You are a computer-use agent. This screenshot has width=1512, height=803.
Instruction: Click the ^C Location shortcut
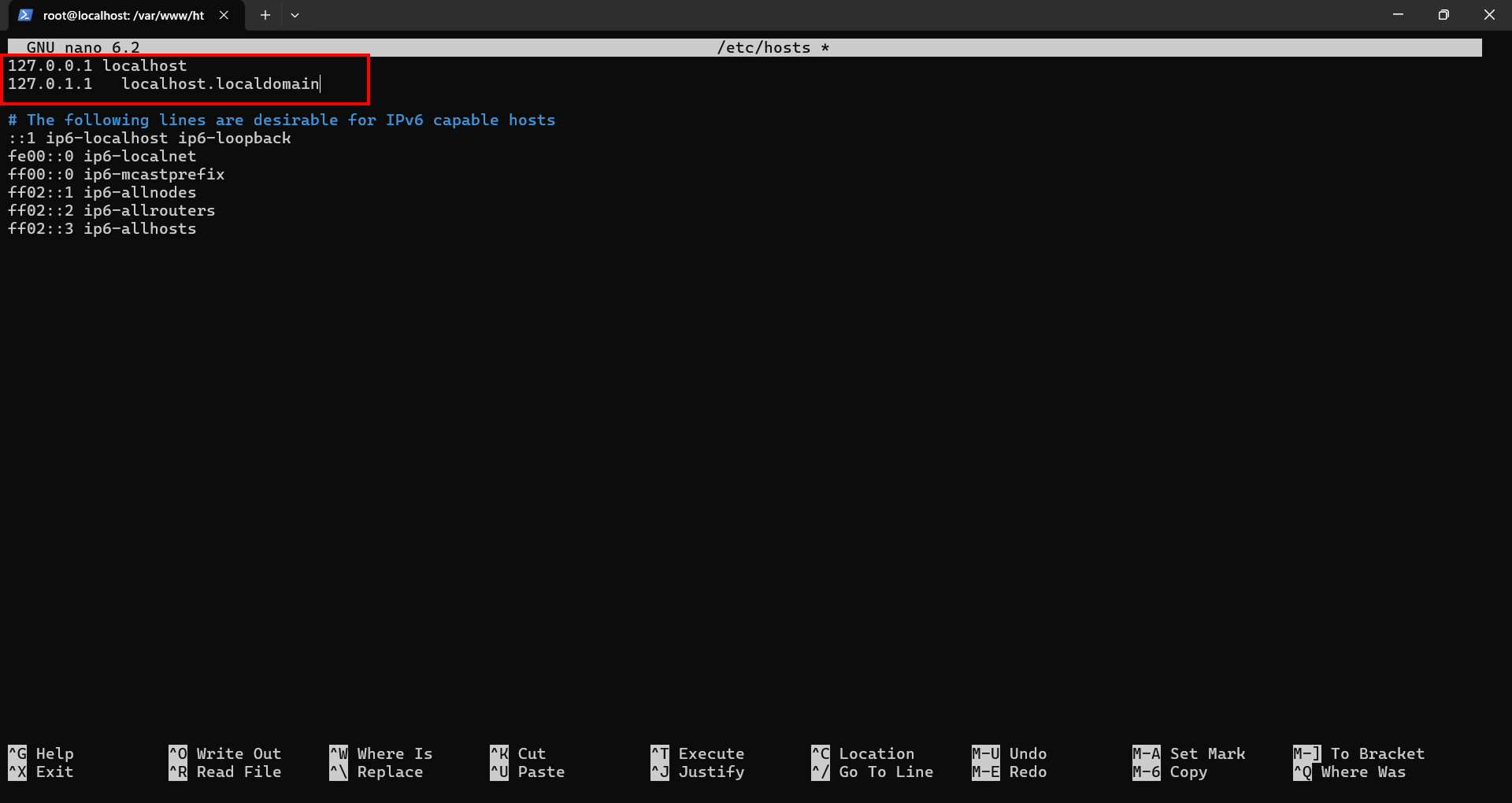tap(863, 753)
